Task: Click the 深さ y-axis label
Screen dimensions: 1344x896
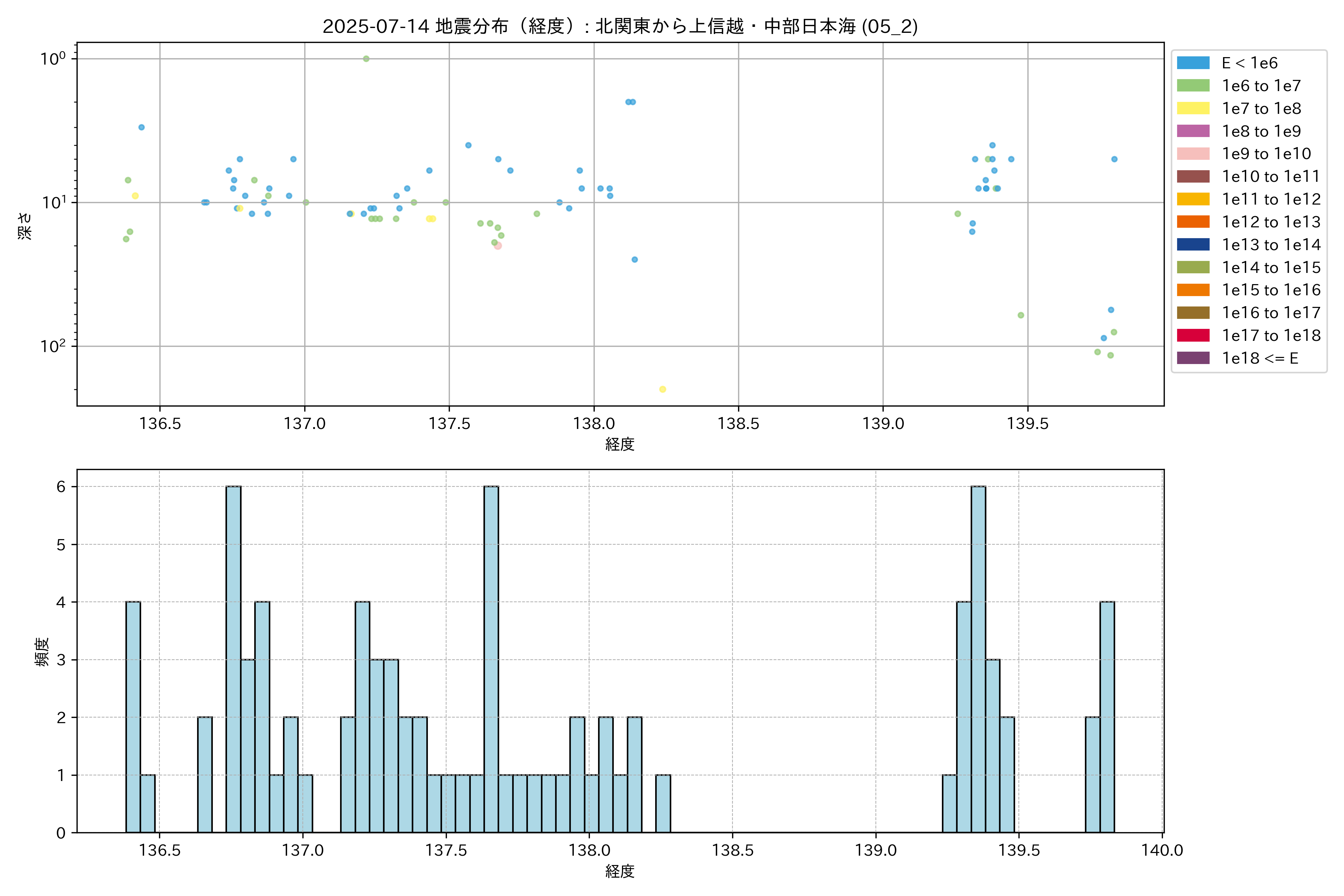Action: point(25,226)
